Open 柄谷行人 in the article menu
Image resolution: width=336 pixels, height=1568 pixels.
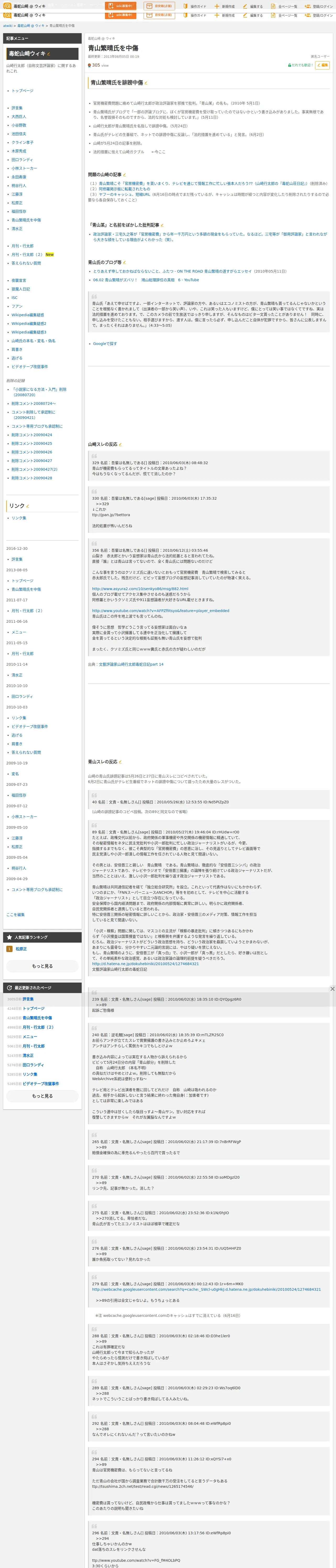click(x=19, y=186)
